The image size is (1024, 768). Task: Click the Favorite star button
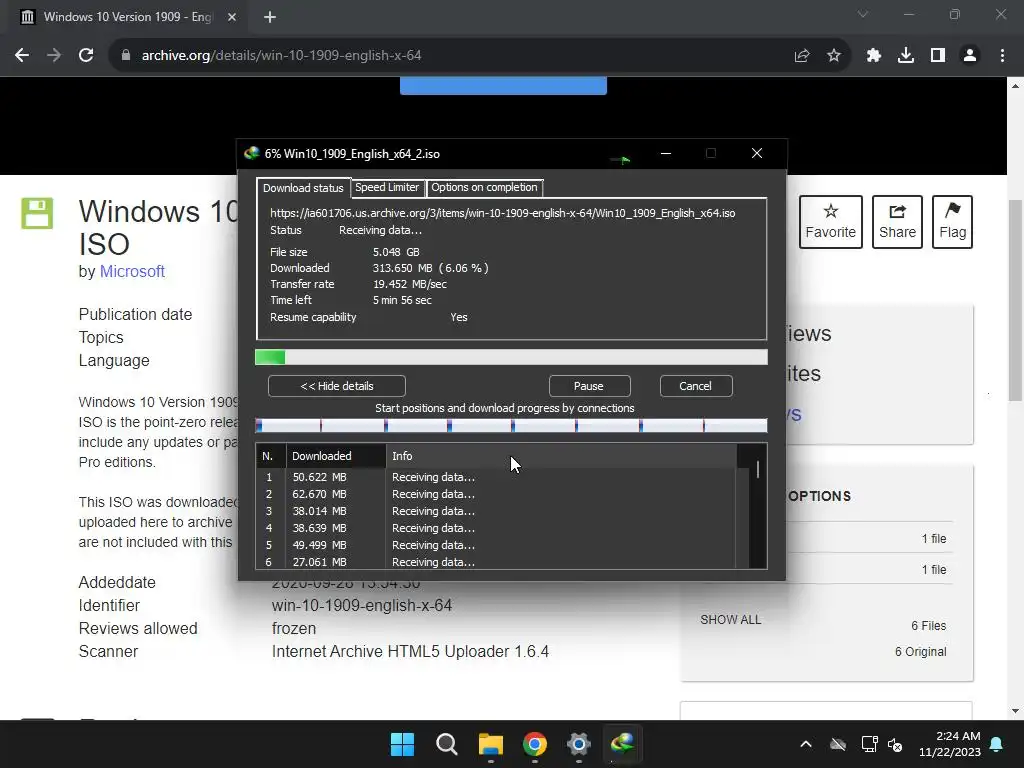tap(830, 222)
